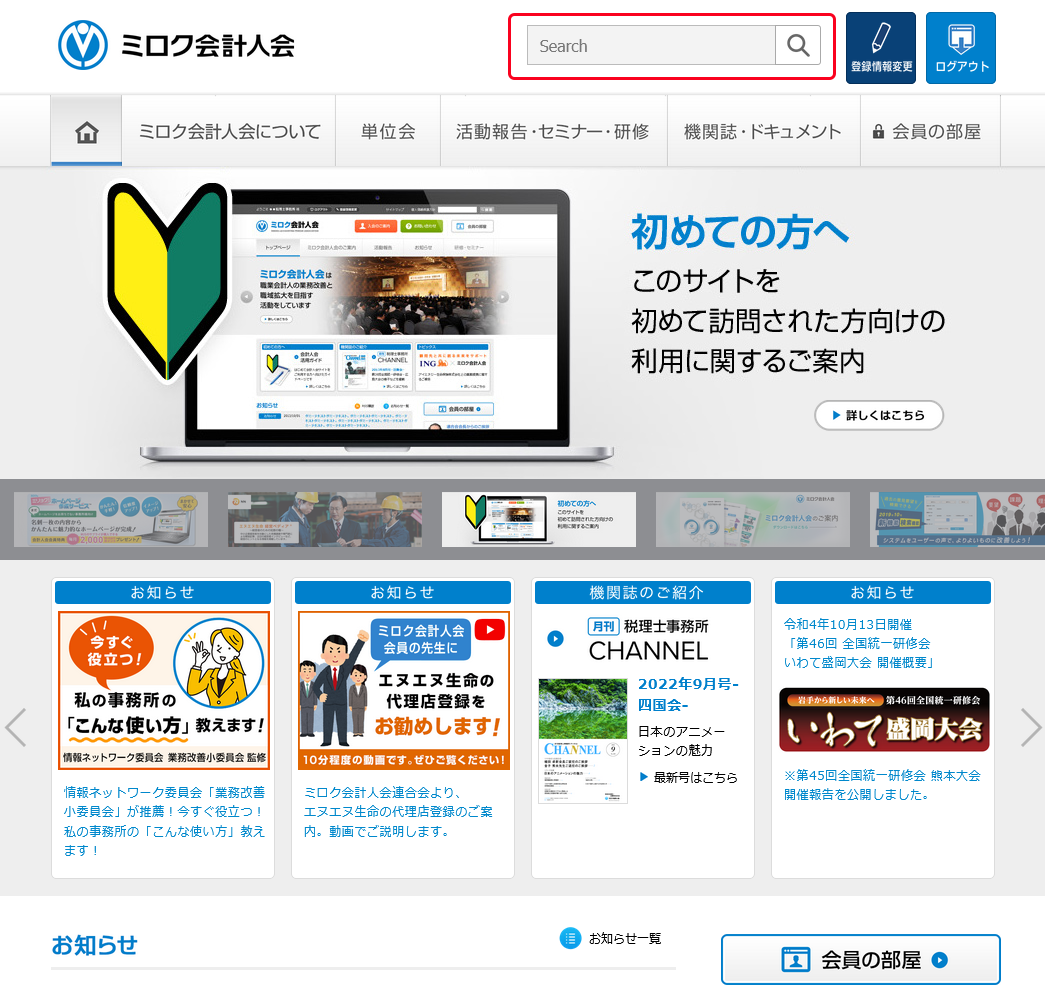Click lock icon in 会員の部屋 tab
This screenshot has height=1005, width=1045.
click(878, 131)
